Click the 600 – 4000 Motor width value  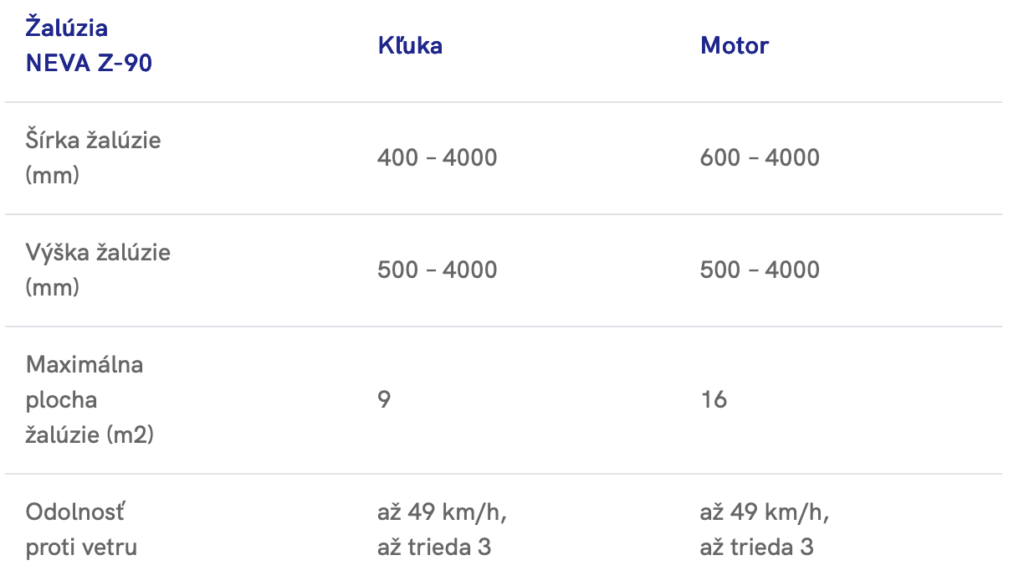[x=760, y=158]
